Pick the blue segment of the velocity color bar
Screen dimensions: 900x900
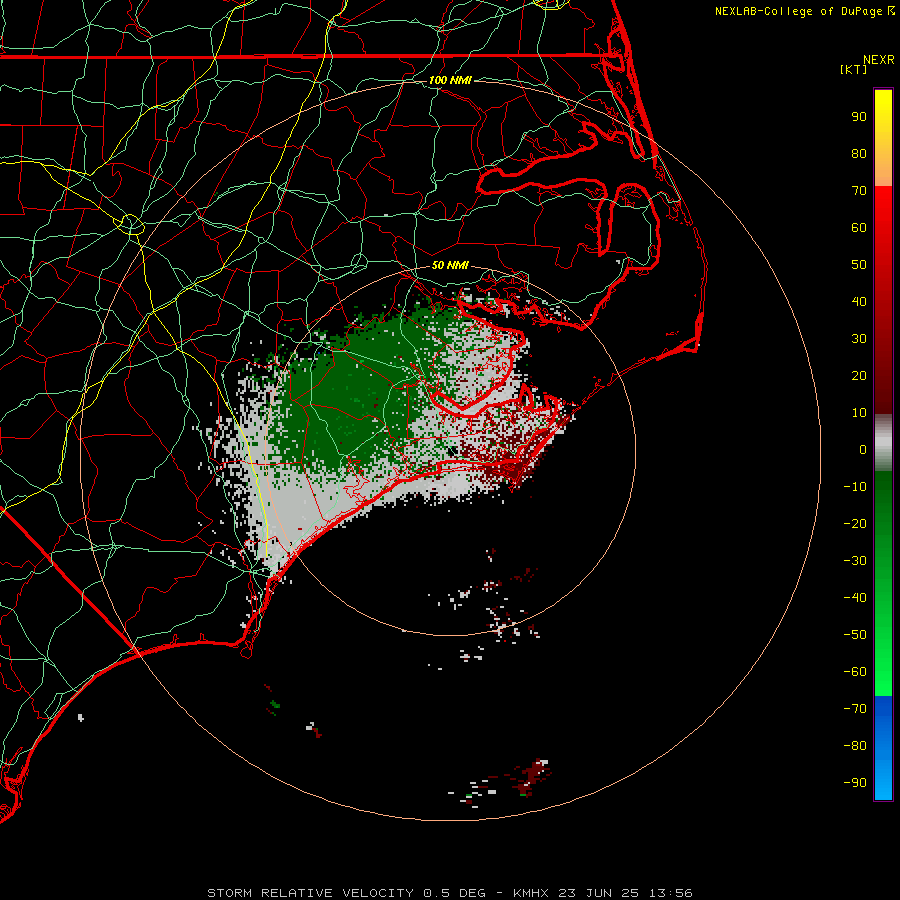[883, 748]
